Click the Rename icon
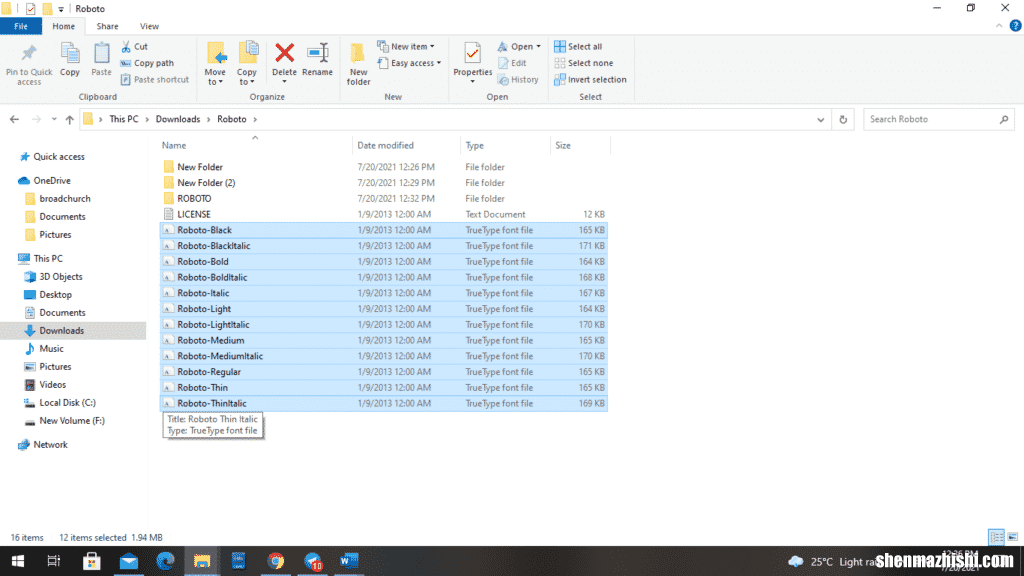This screenshot has width=1024, height=576. [317, 54]
